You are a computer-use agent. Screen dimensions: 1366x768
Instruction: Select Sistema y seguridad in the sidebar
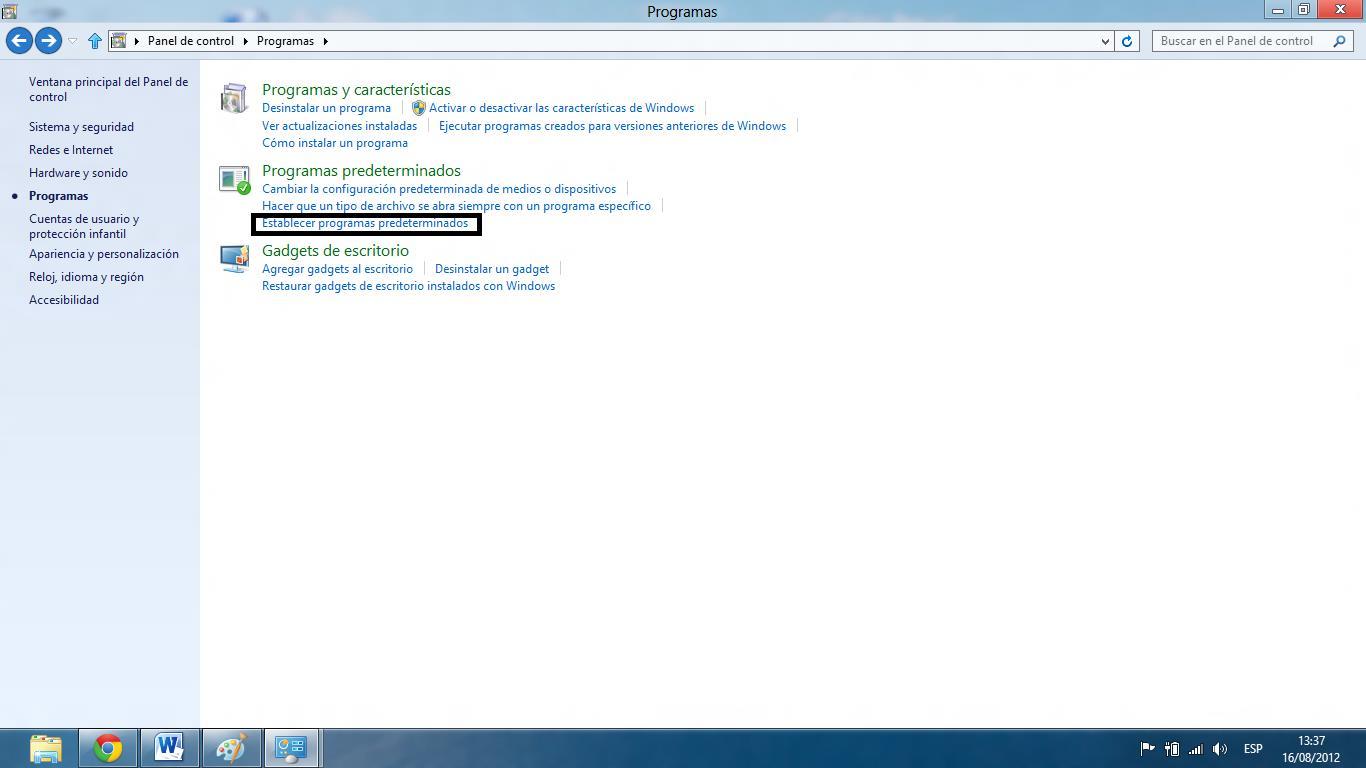(x=81, y=127)
